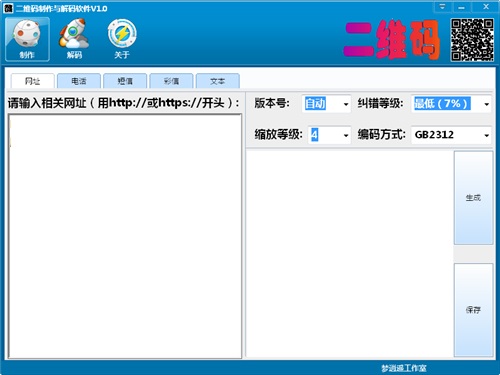
Task: Open the 版本号 dropdown set to 自动
Action: 326,104
